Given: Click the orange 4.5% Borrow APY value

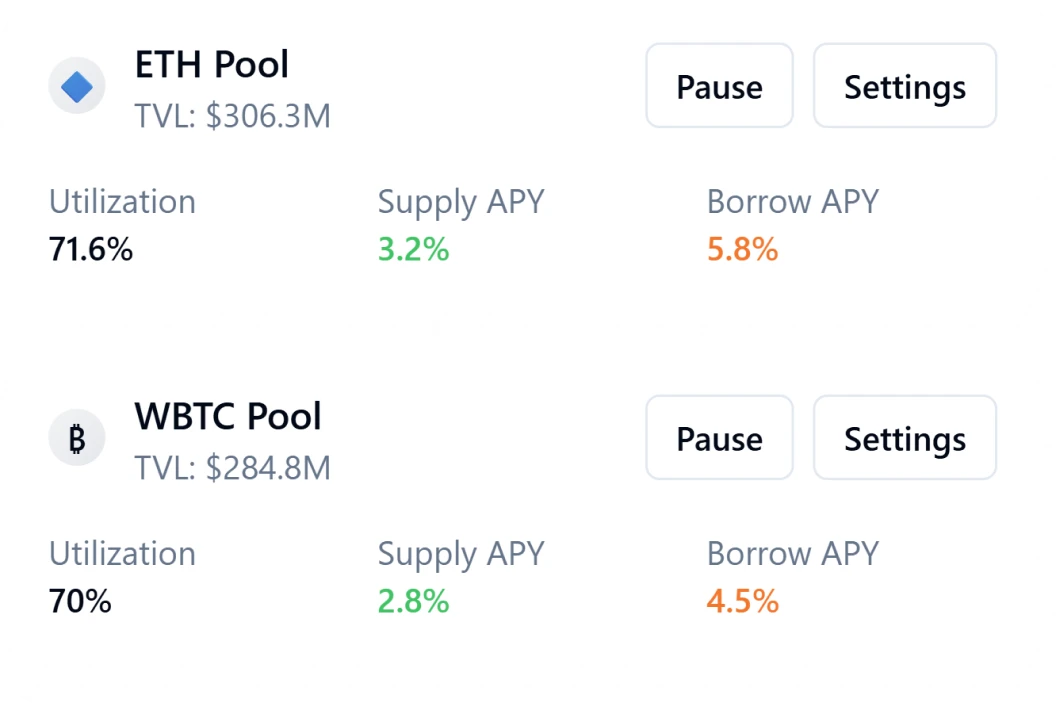Looking at the screenshot, I should pos(742,601).
